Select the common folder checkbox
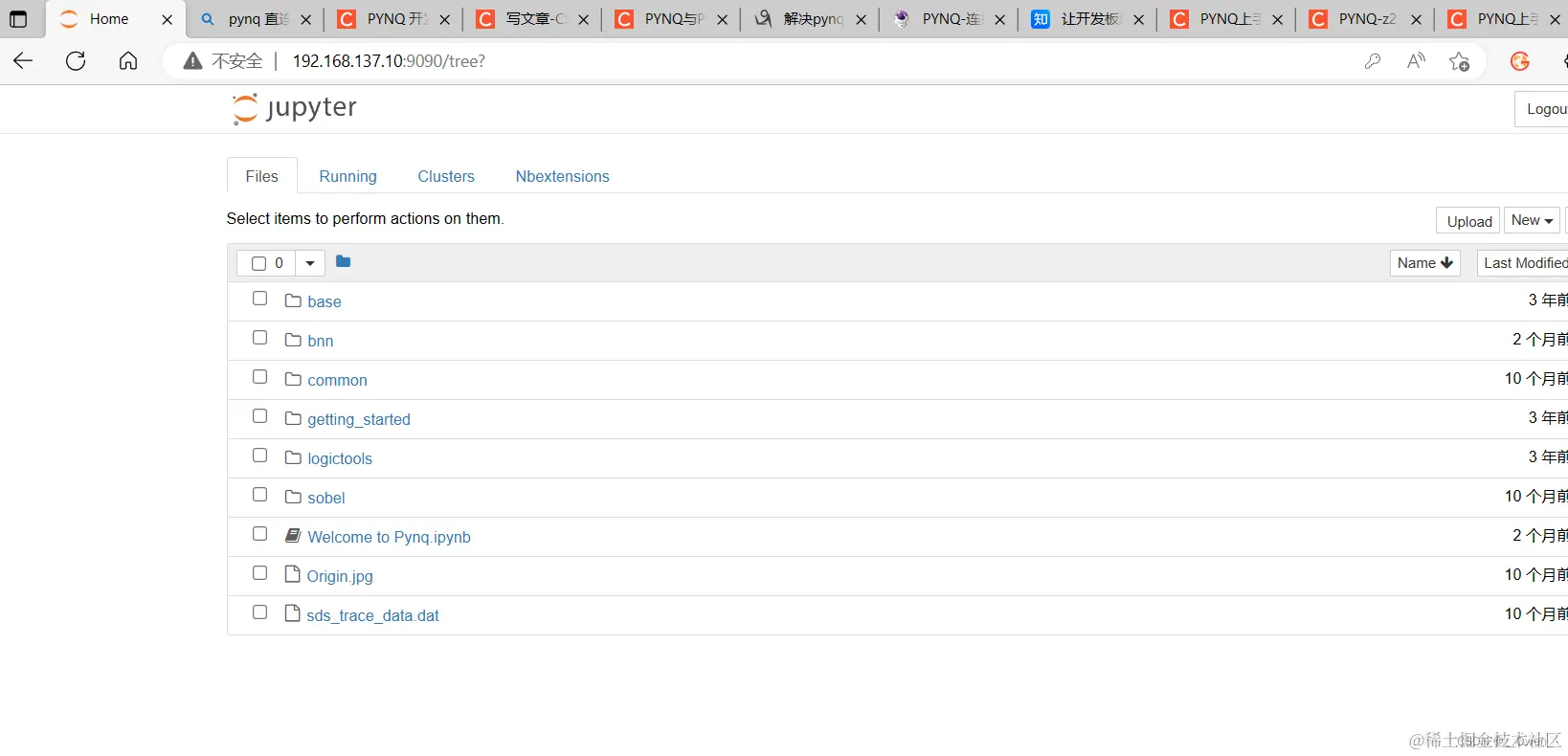Viewport: 1568px width, 756px height. click(x=259, y=377)
